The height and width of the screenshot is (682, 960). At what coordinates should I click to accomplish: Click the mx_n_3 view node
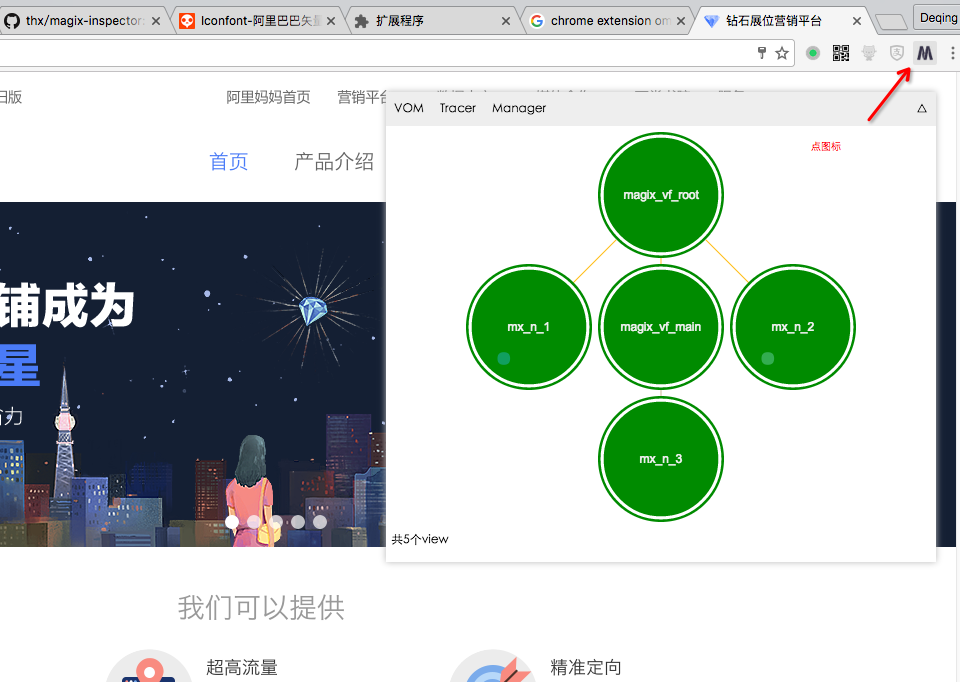(661, 459)
